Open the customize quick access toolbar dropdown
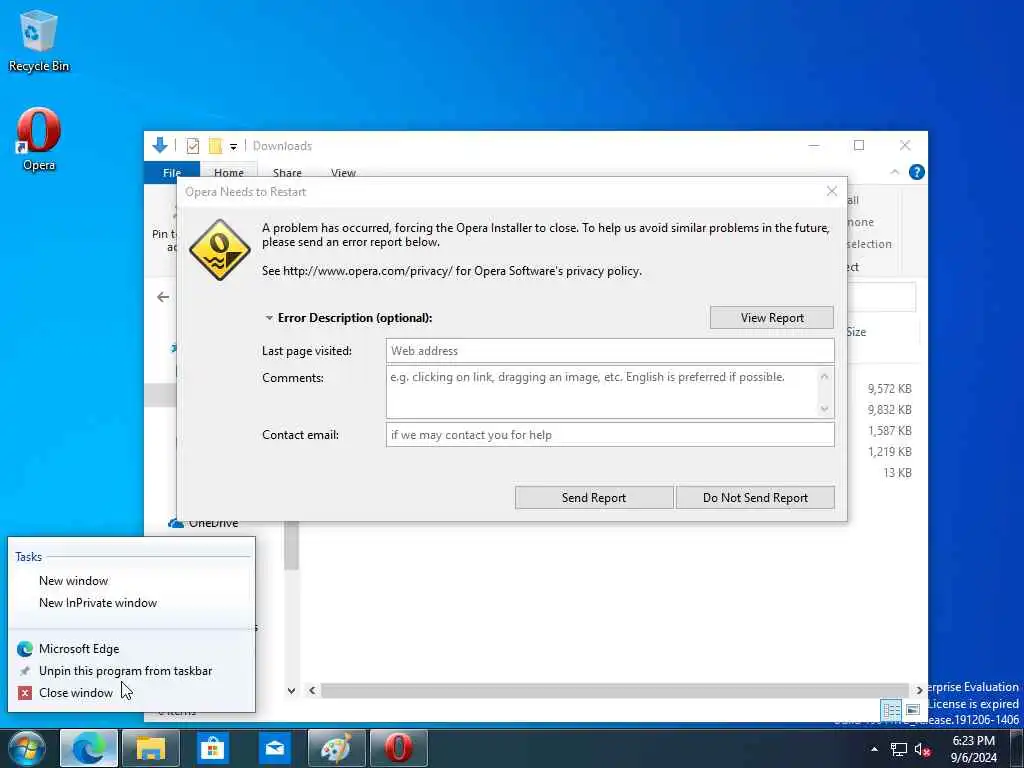Viewport: 1024px width, 768px height. [x=233, y=147]
